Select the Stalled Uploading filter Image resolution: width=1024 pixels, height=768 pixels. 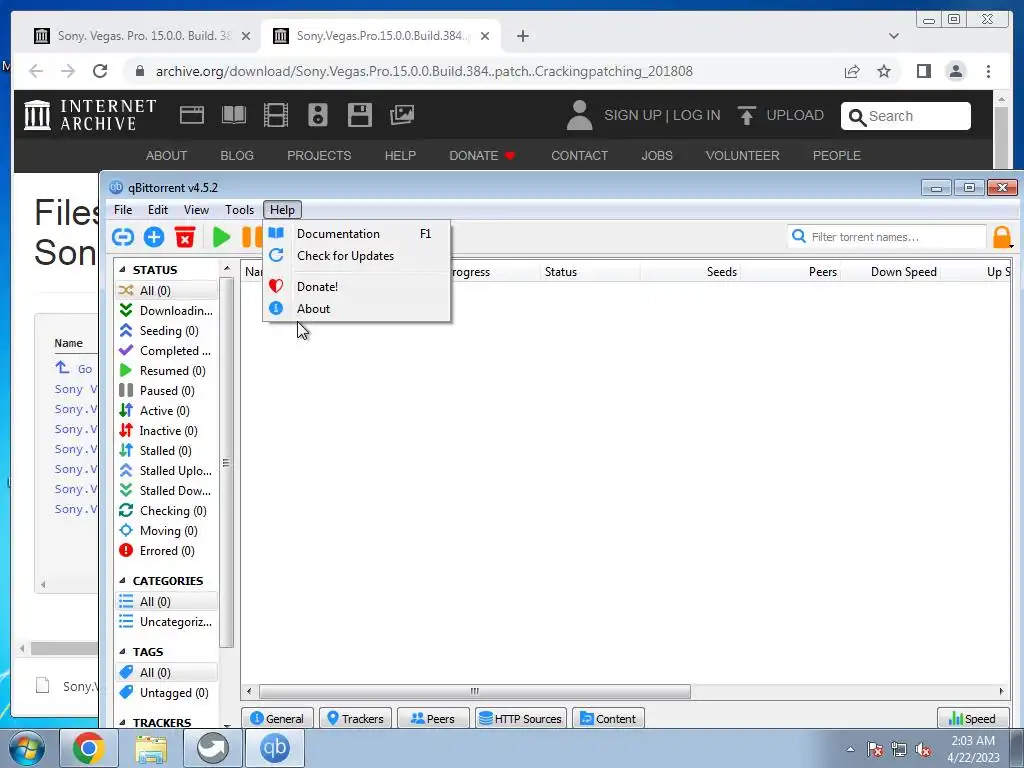tap(167, 471)
